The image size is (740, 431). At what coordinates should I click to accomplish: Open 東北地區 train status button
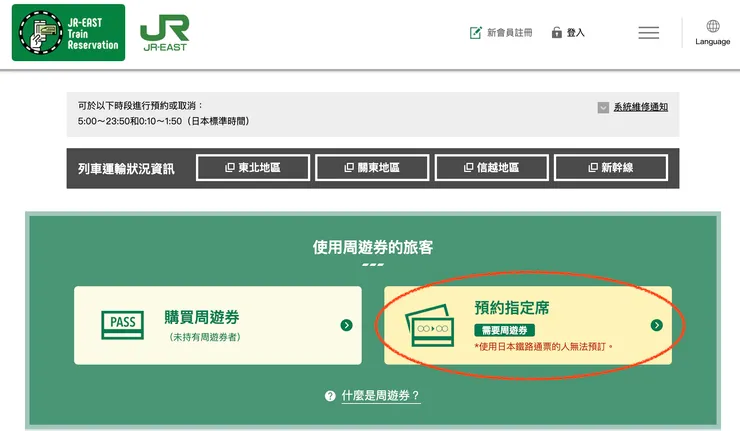point(253,168)
